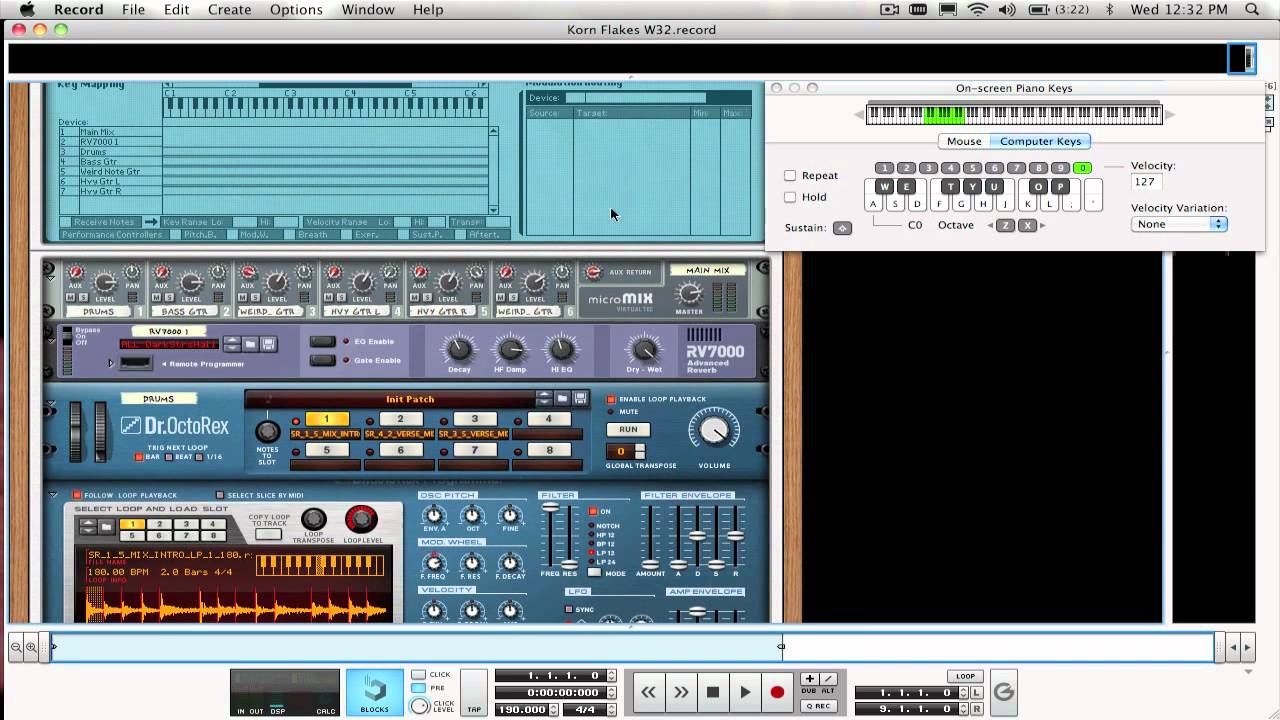The image size is (1280, 720).
Task: Click the volume icon in menu bar
Action: pyautogui.click(x=1007, y=10)
